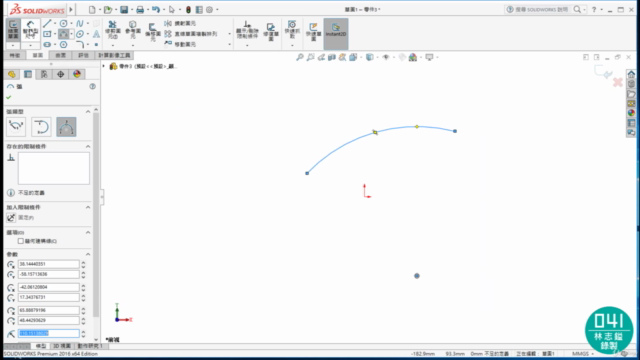Open the DisplayManager tab
Image resolution: width=640 pixels, height=360 pixels.
[x=77, y=74]
